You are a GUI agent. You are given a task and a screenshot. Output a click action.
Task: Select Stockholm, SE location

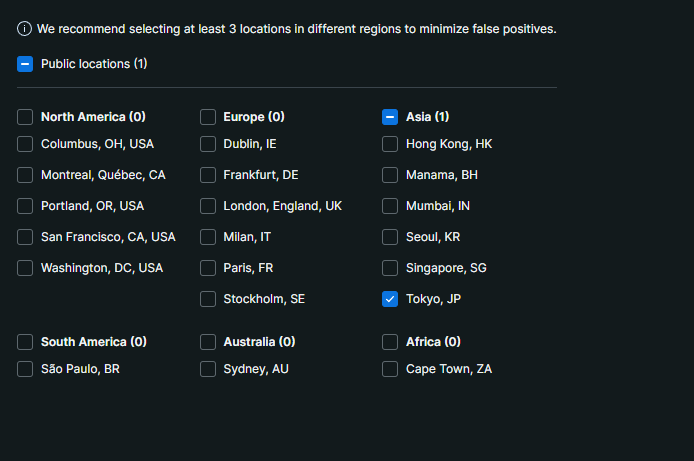(x=208, y=299)
